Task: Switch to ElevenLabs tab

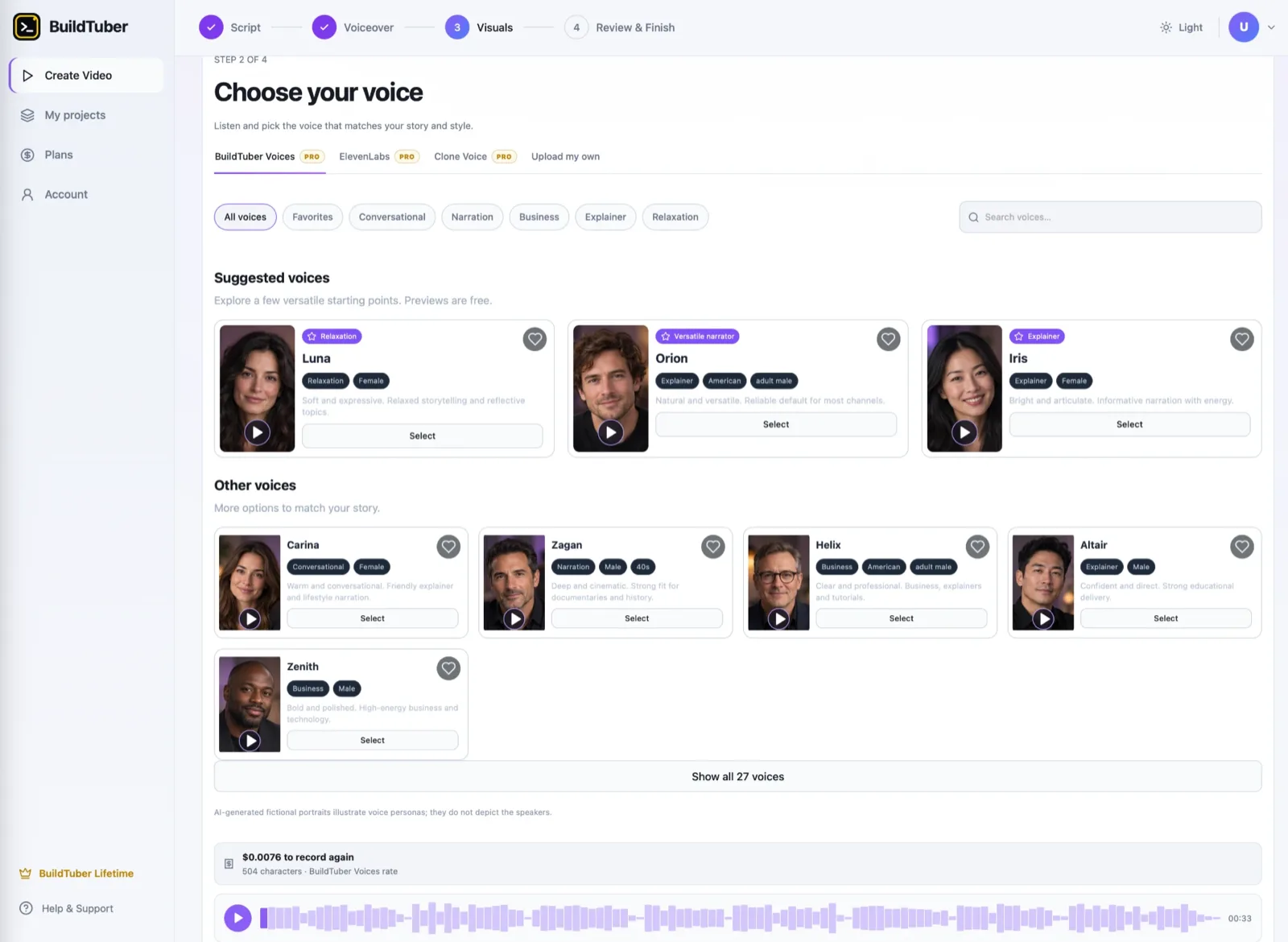Action: pos(379,156)
